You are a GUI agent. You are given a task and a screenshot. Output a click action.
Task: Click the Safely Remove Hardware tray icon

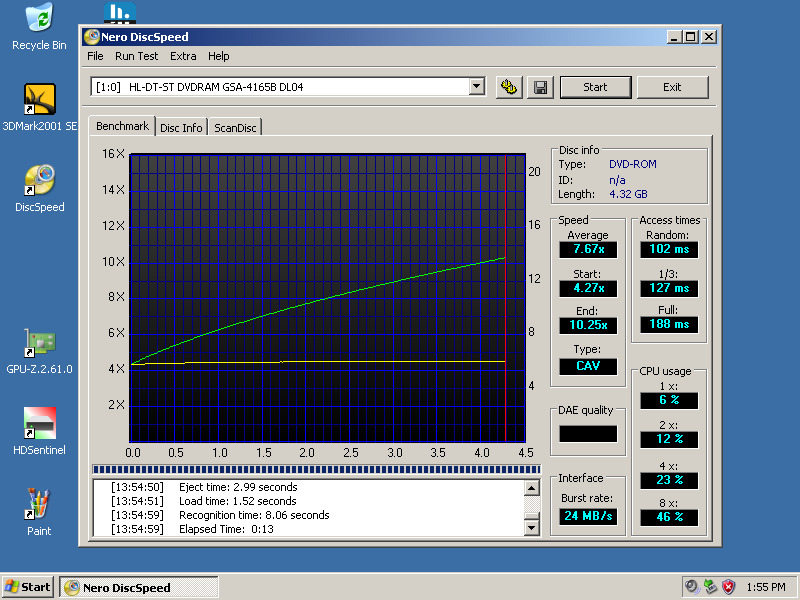pos(710,587)
